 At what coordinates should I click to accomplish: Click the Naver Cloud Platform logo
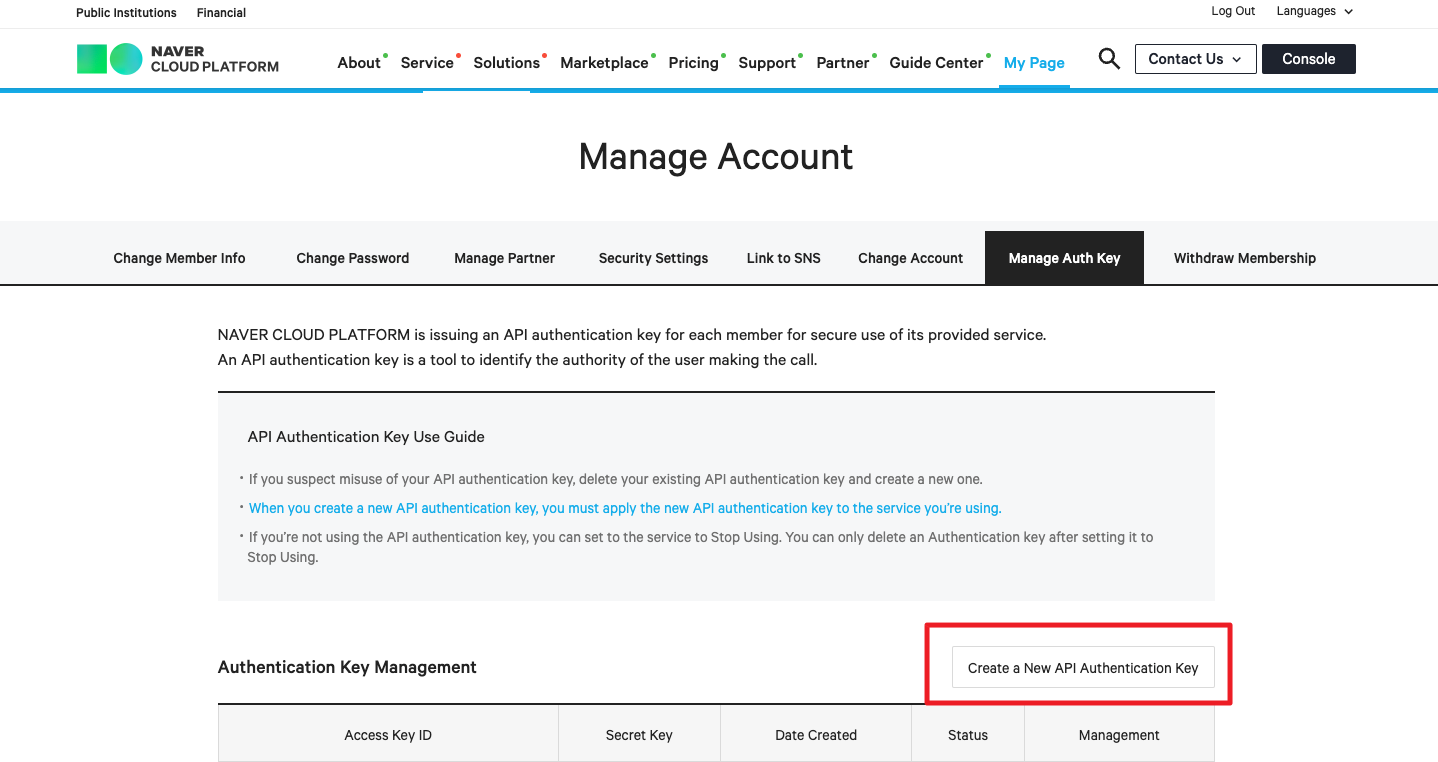[x=178, y=59]
